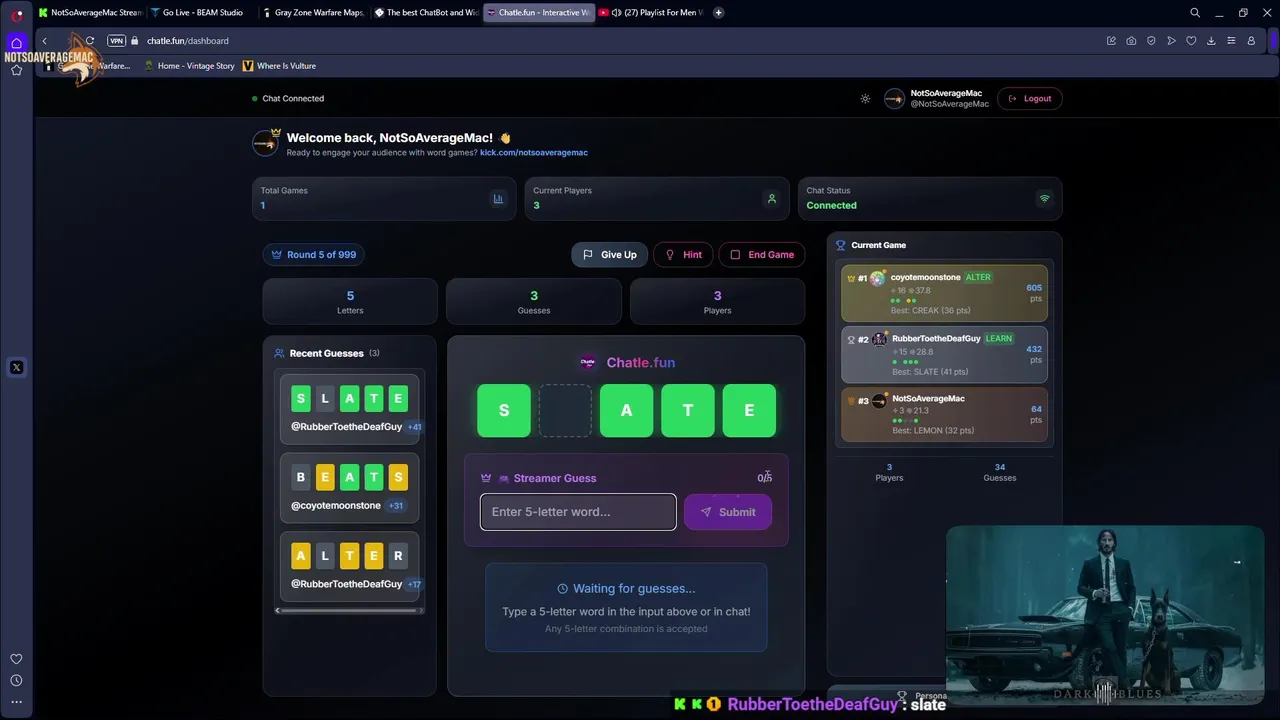Click the Chatle.fun logo icon in game panel

588,363
